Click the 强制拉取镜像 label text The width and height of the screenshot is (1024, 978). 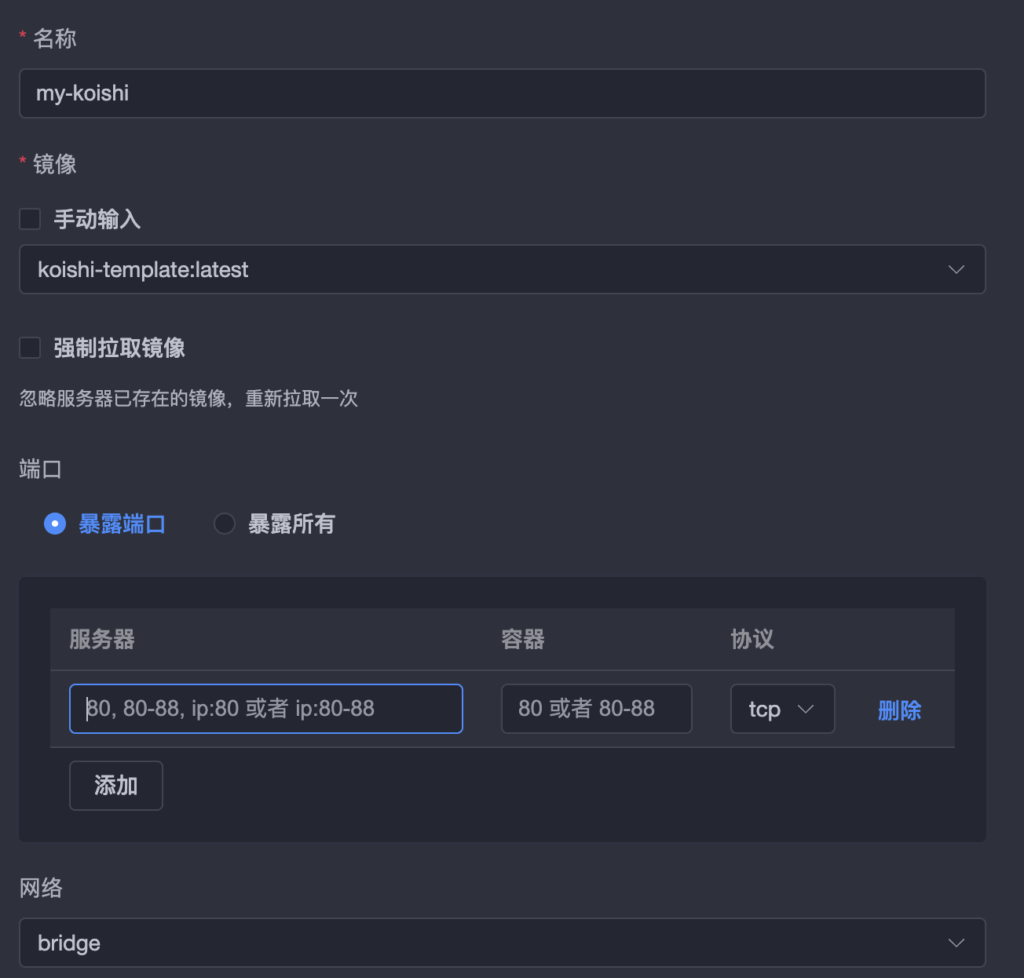[x=119, y=348]
